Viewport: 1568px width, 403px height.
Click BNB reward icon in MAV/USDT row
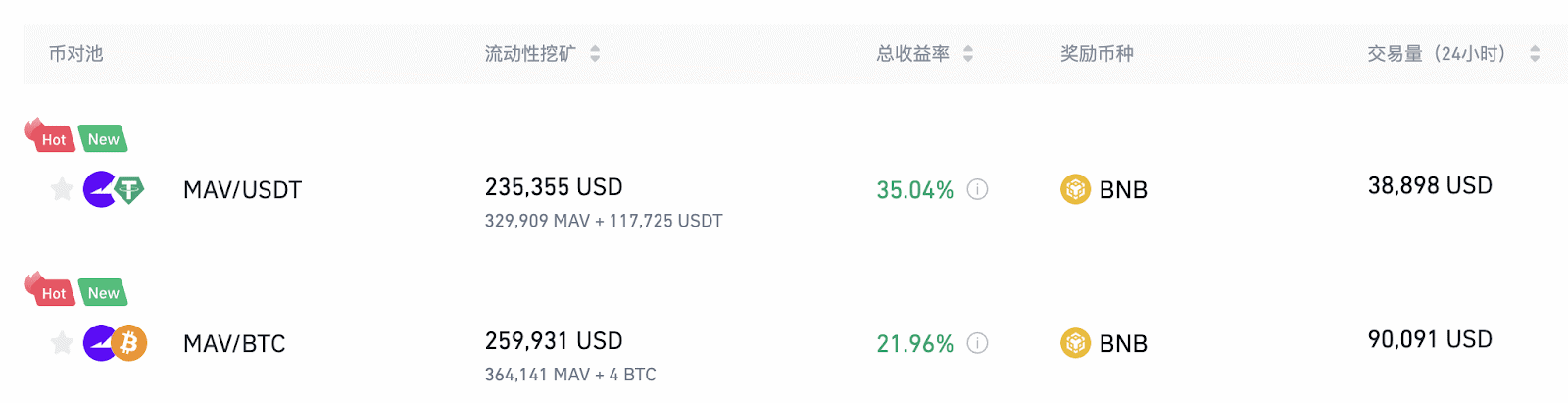coord(1075,189)
